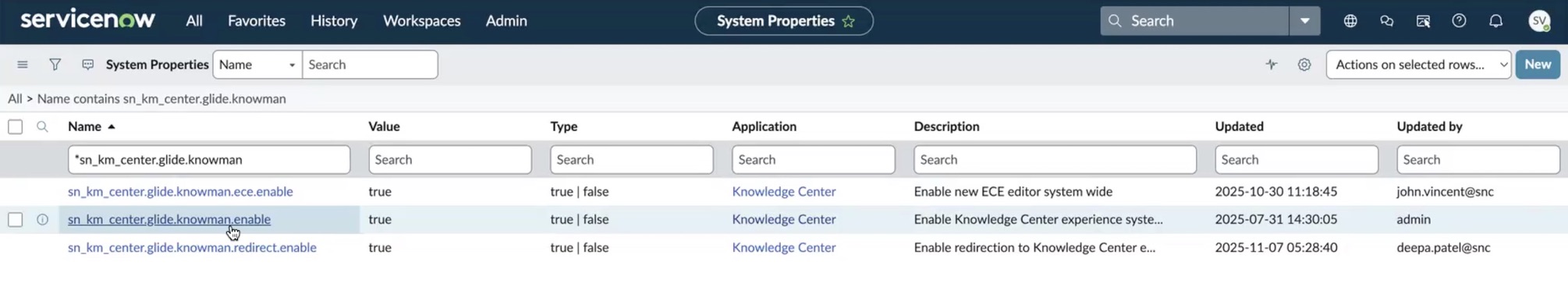This screenshot has width=1568, height=305.
Task: Open the list hamburger context menu
Action: pos(23,65)
